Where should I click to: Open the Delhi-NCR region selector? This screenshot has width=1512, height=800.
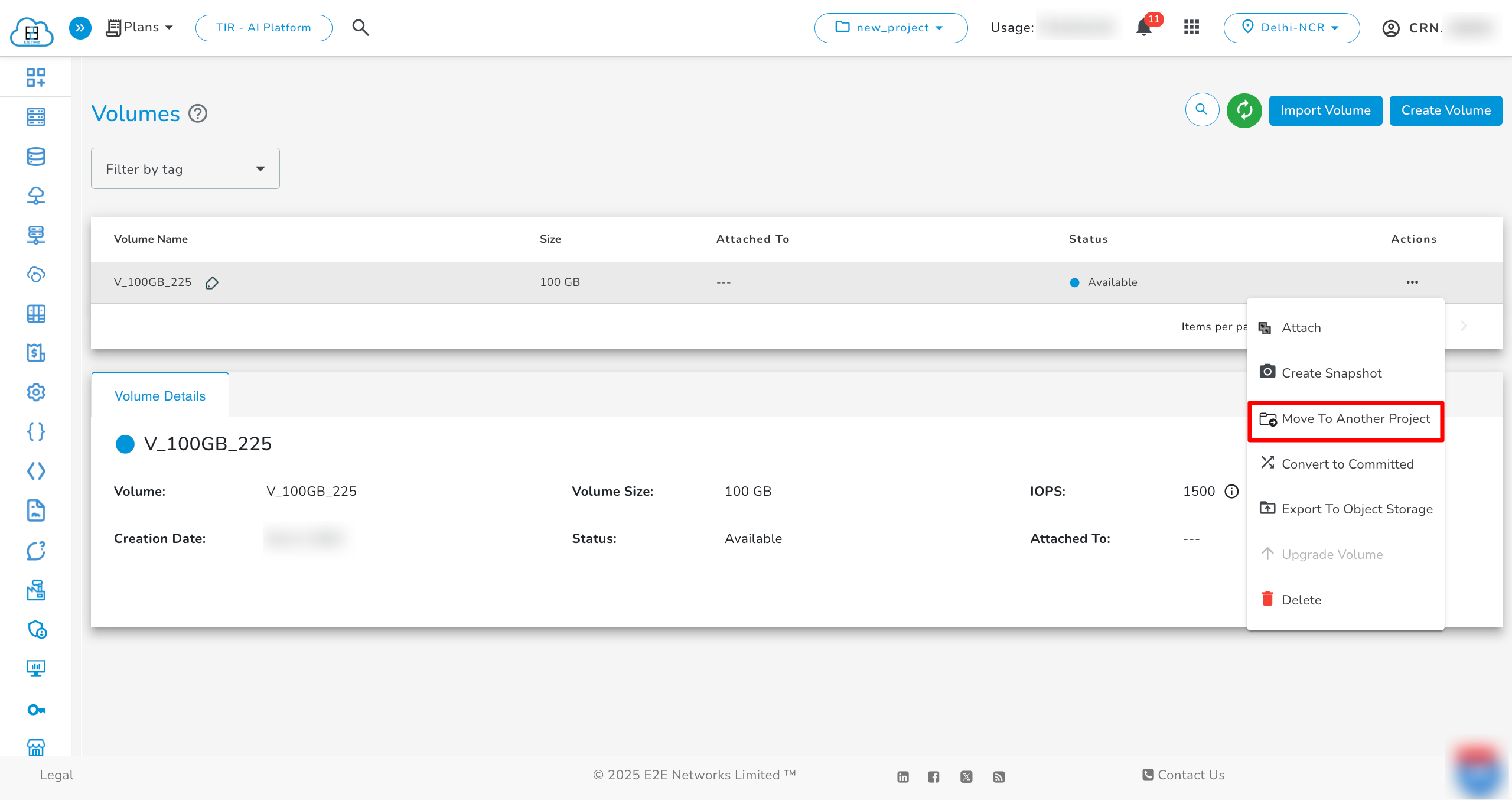(1292, 27)
